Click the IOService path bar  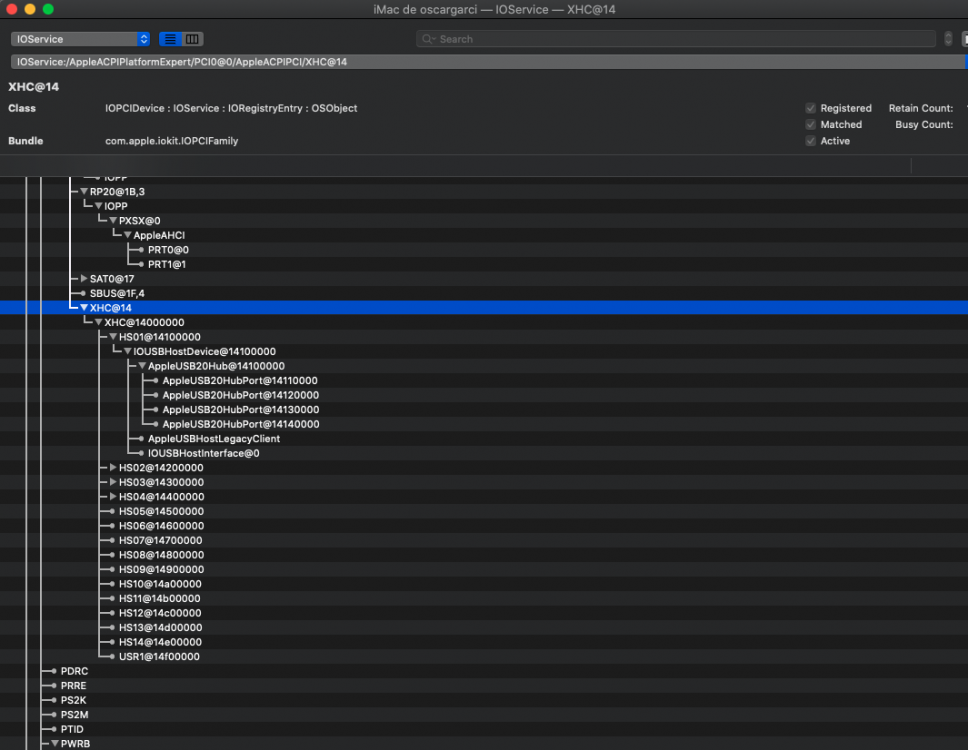tap(488, 62)
